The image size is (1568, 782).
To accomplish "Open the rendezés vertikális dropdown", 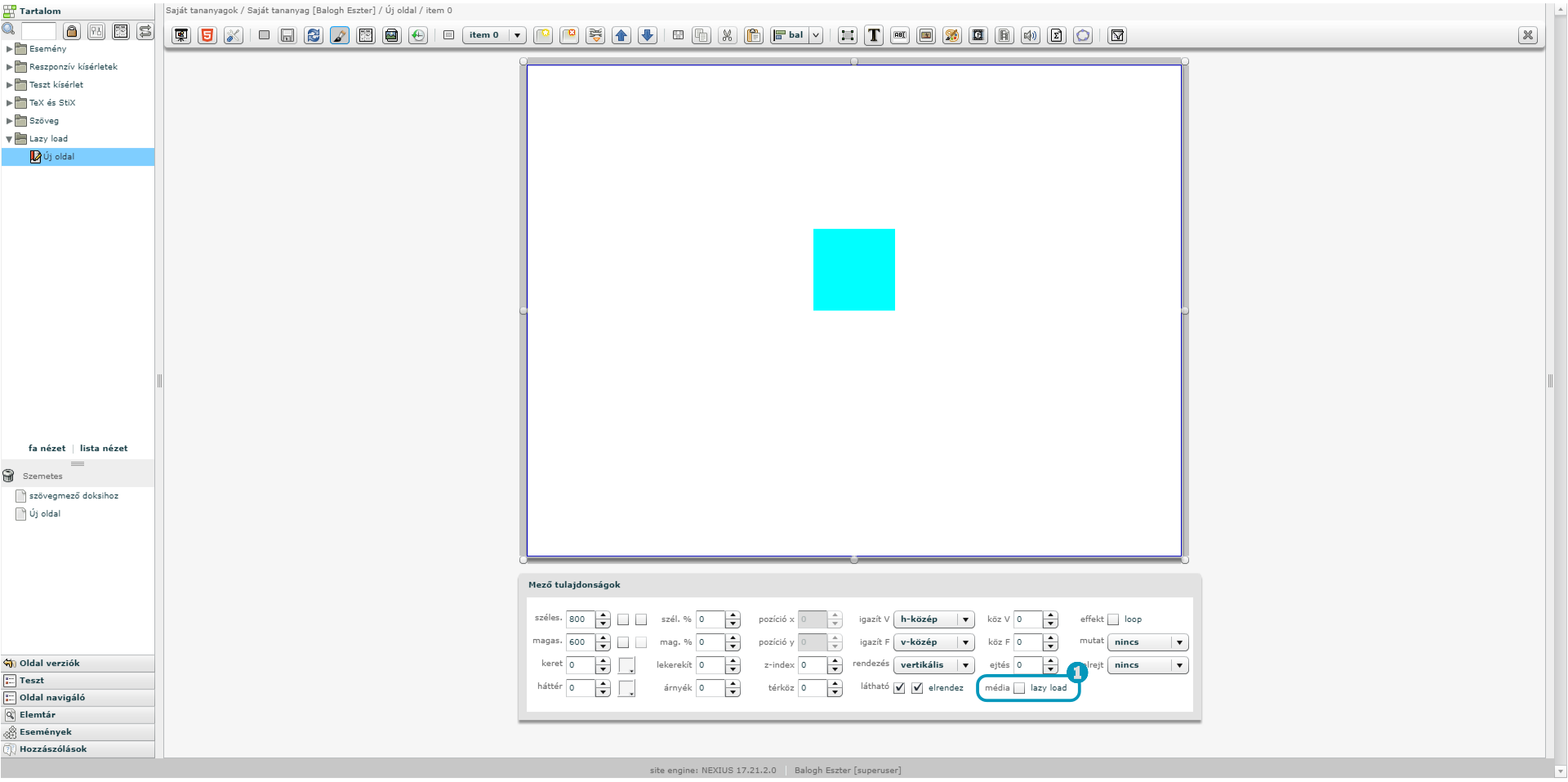I will click(933, 665).
